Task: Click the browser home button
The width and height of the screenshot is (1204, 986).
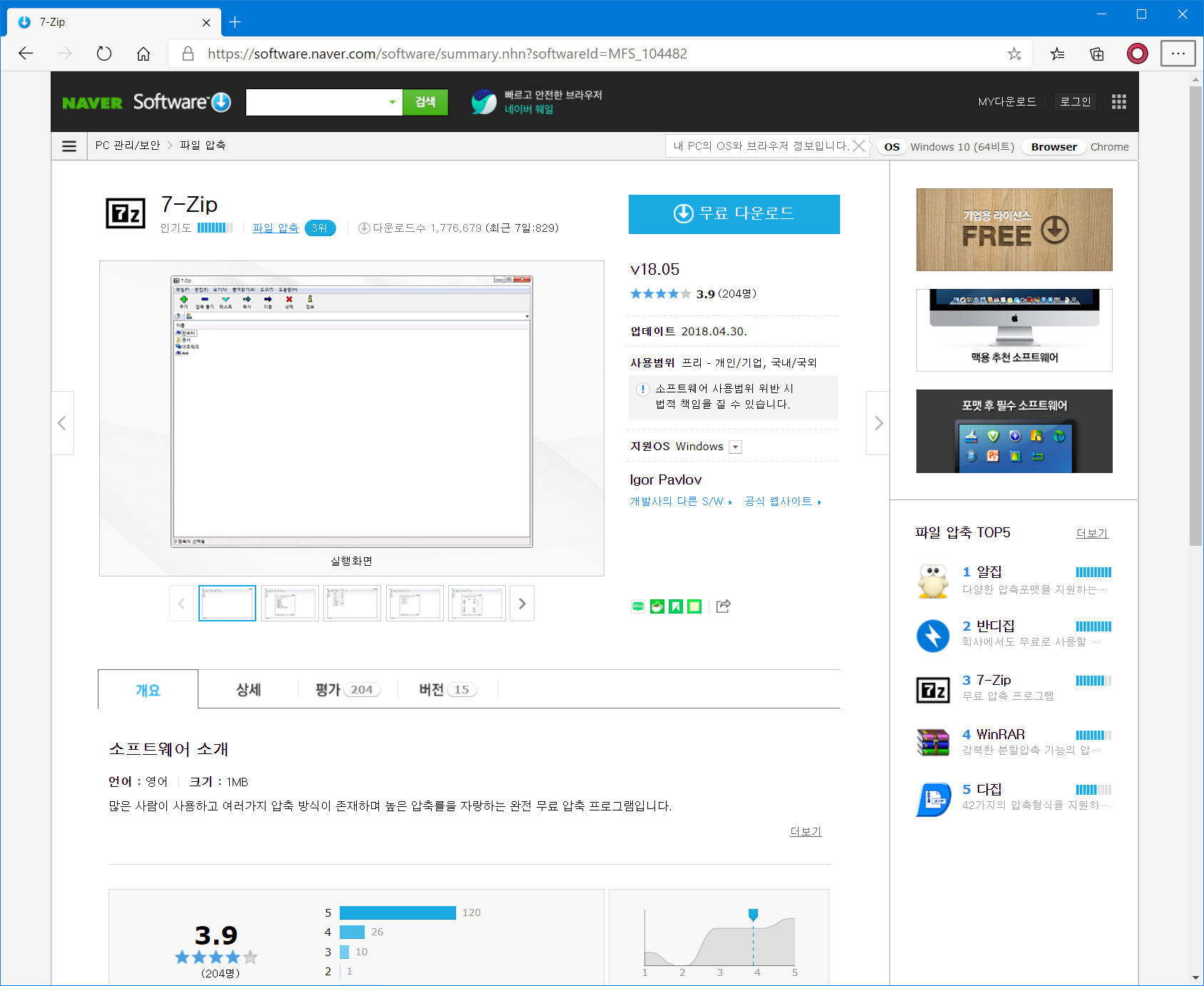Action: 143,54
